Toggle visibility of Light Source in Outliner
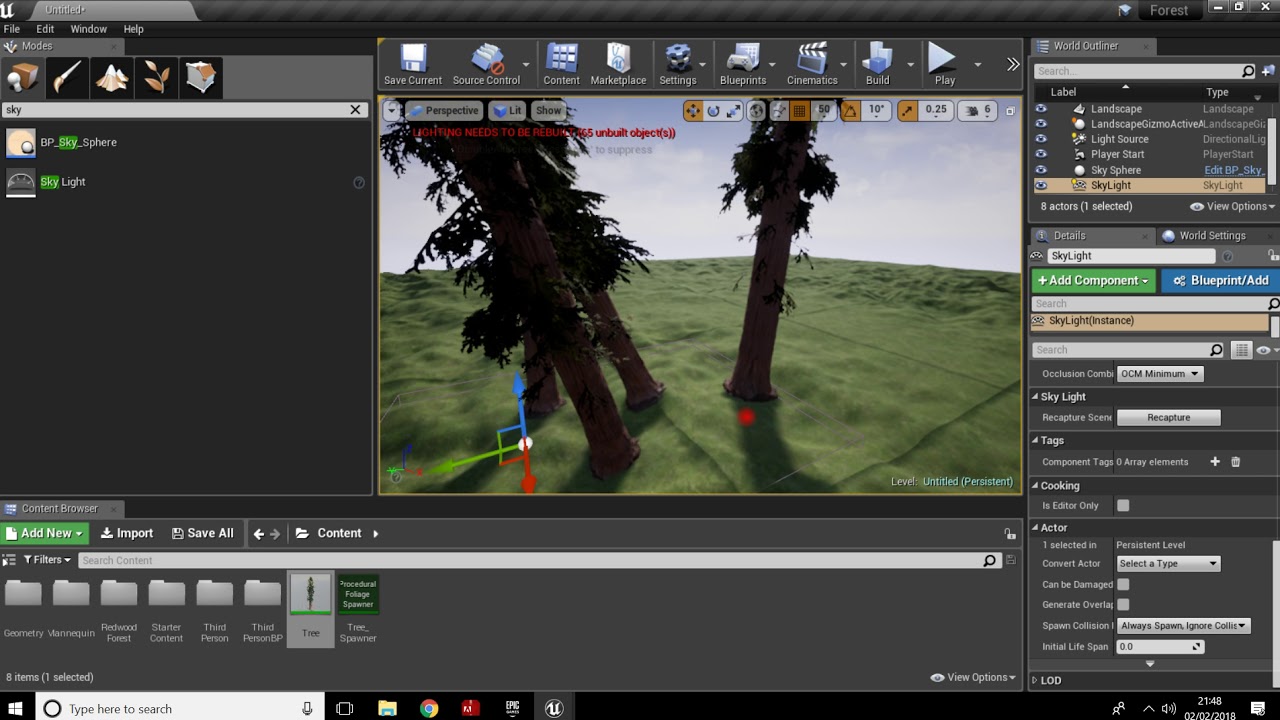The height and width of the screenshot is (720, 1280). (x=1041, y=139)
